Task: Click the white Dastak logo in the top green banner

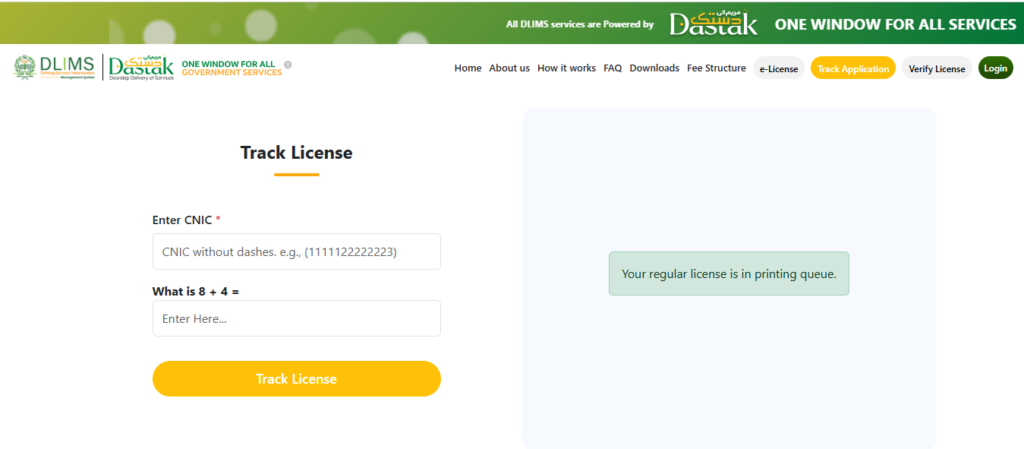Action: point(713,24)
